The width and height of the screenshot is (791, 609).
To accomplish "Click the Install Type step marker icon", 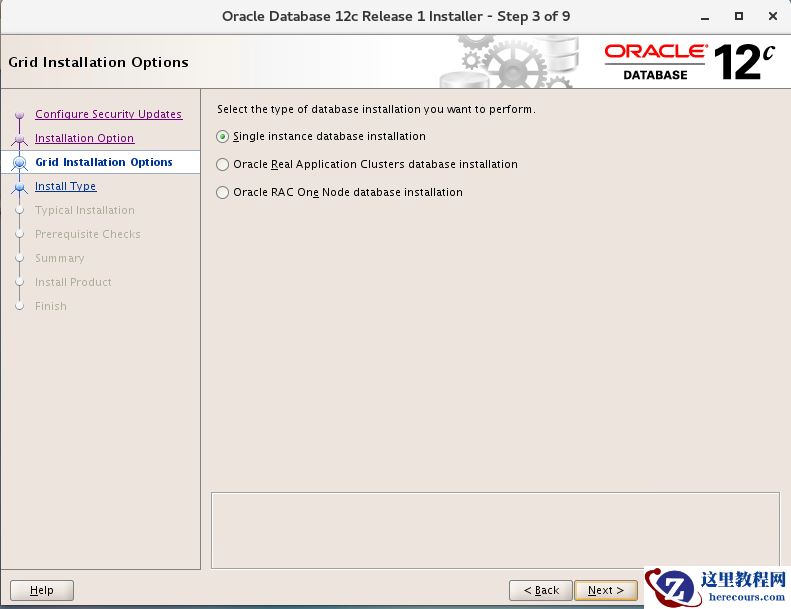I will point(20,187).
